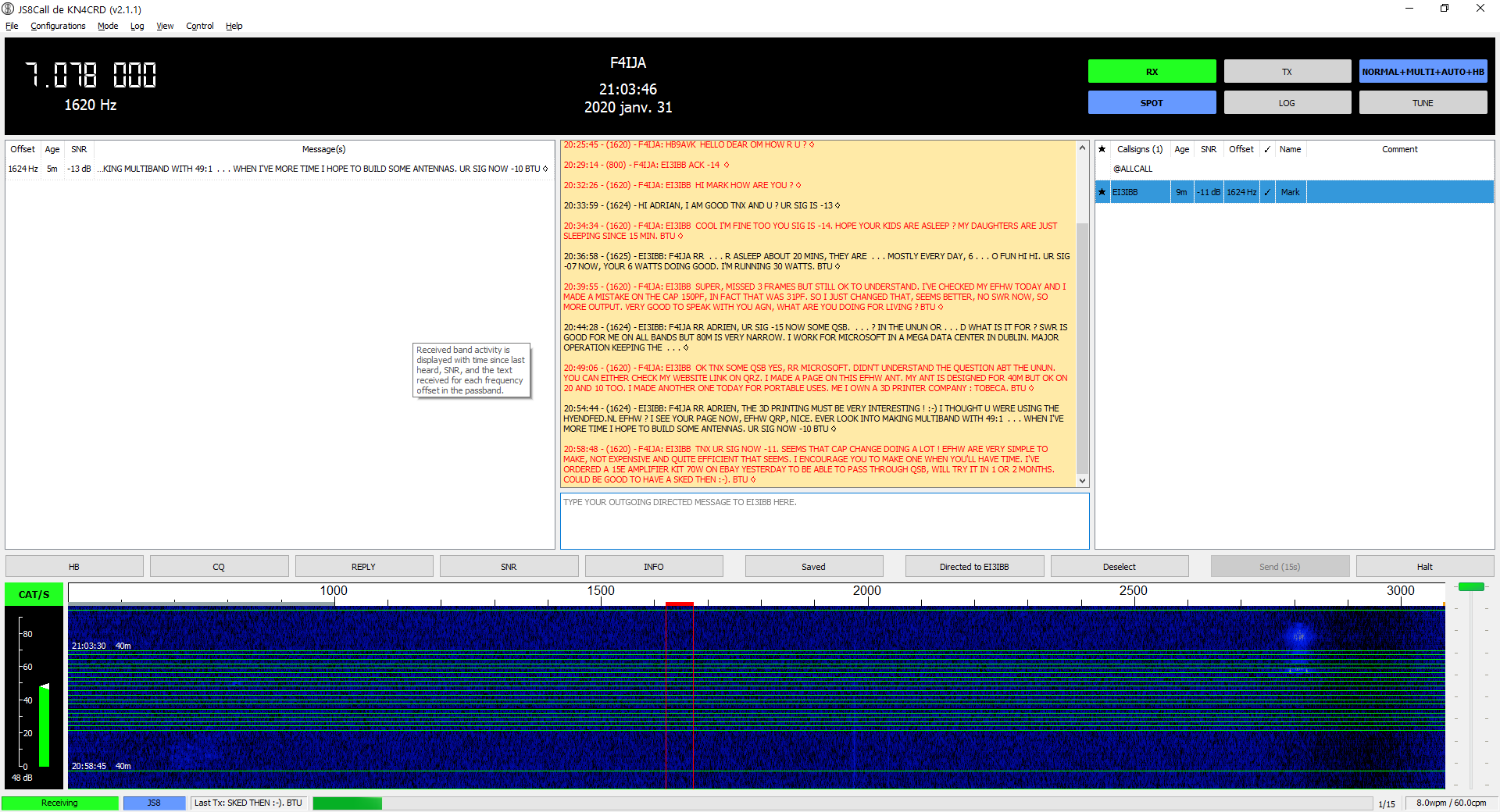Click the checkmark in the EI3IBB row
1500x812 pixels.
(x=1266, y=192)
